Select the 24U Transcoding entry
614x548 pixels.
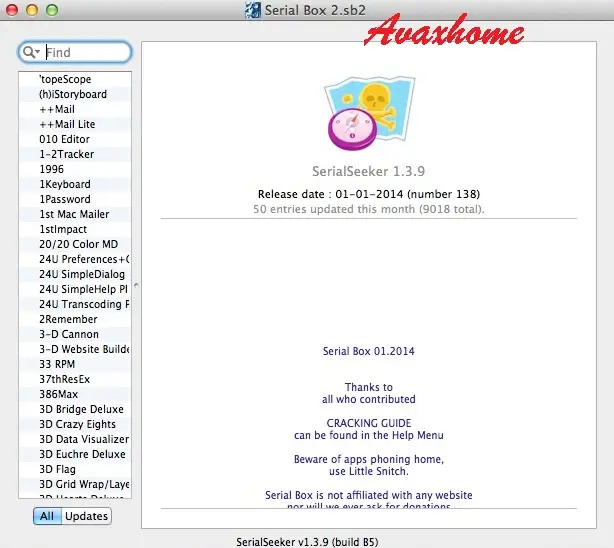pos(75,304)
